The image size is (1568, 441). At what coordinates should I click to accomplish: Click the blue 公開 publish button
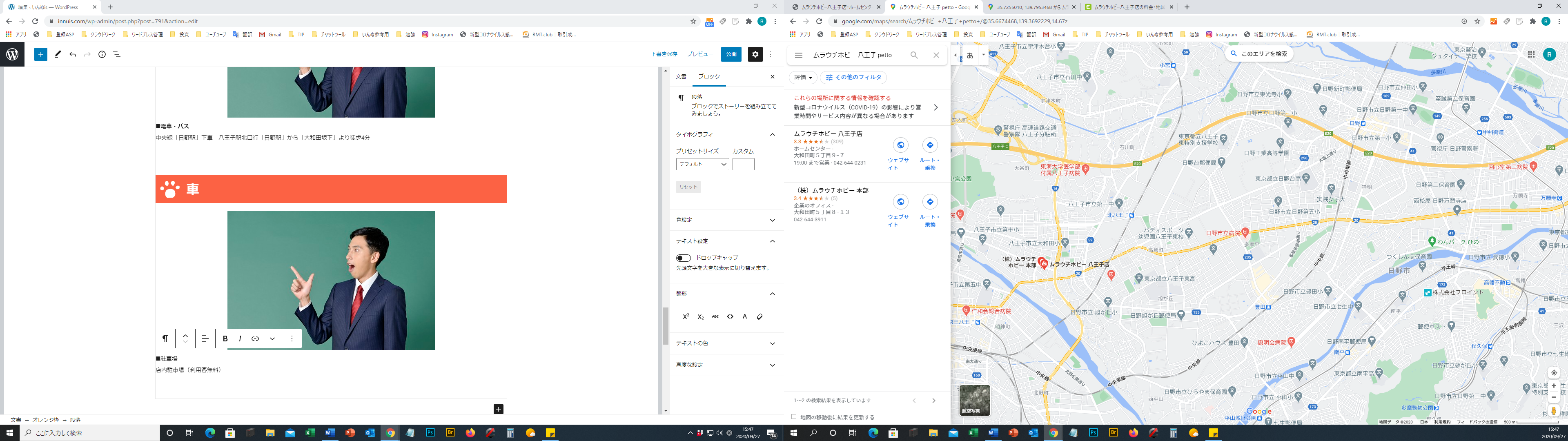pyautogui.click(x=731, y=54)
